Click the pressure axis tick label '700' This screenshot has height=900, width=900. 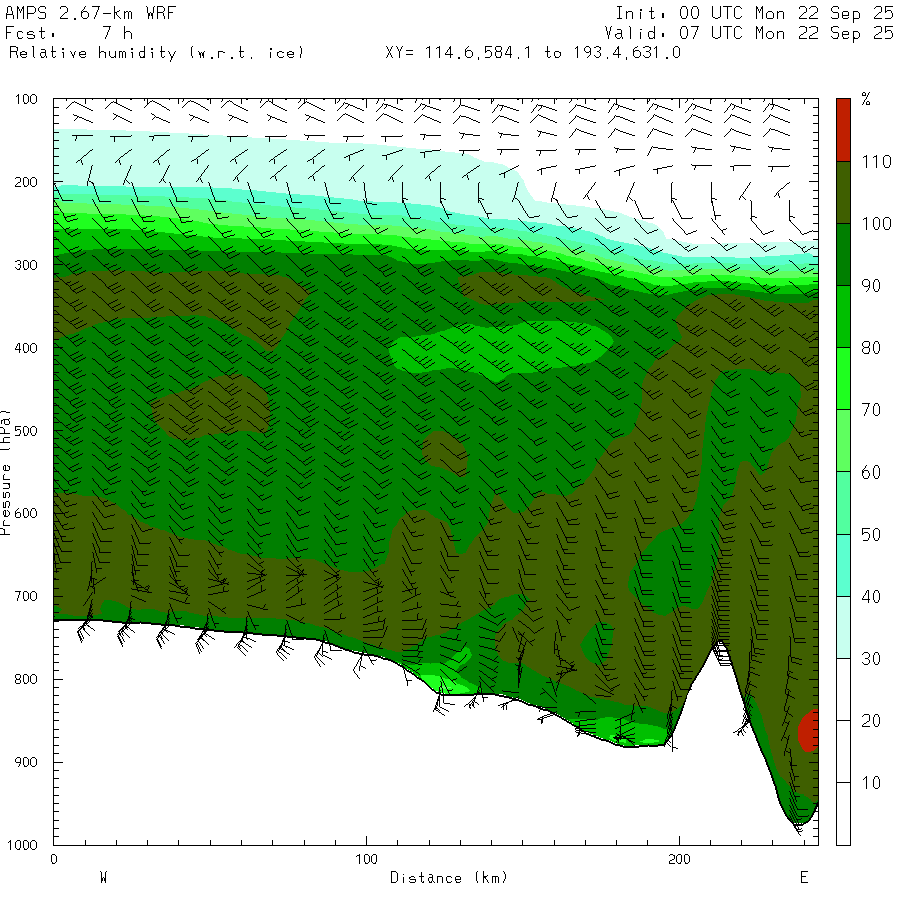26,596
